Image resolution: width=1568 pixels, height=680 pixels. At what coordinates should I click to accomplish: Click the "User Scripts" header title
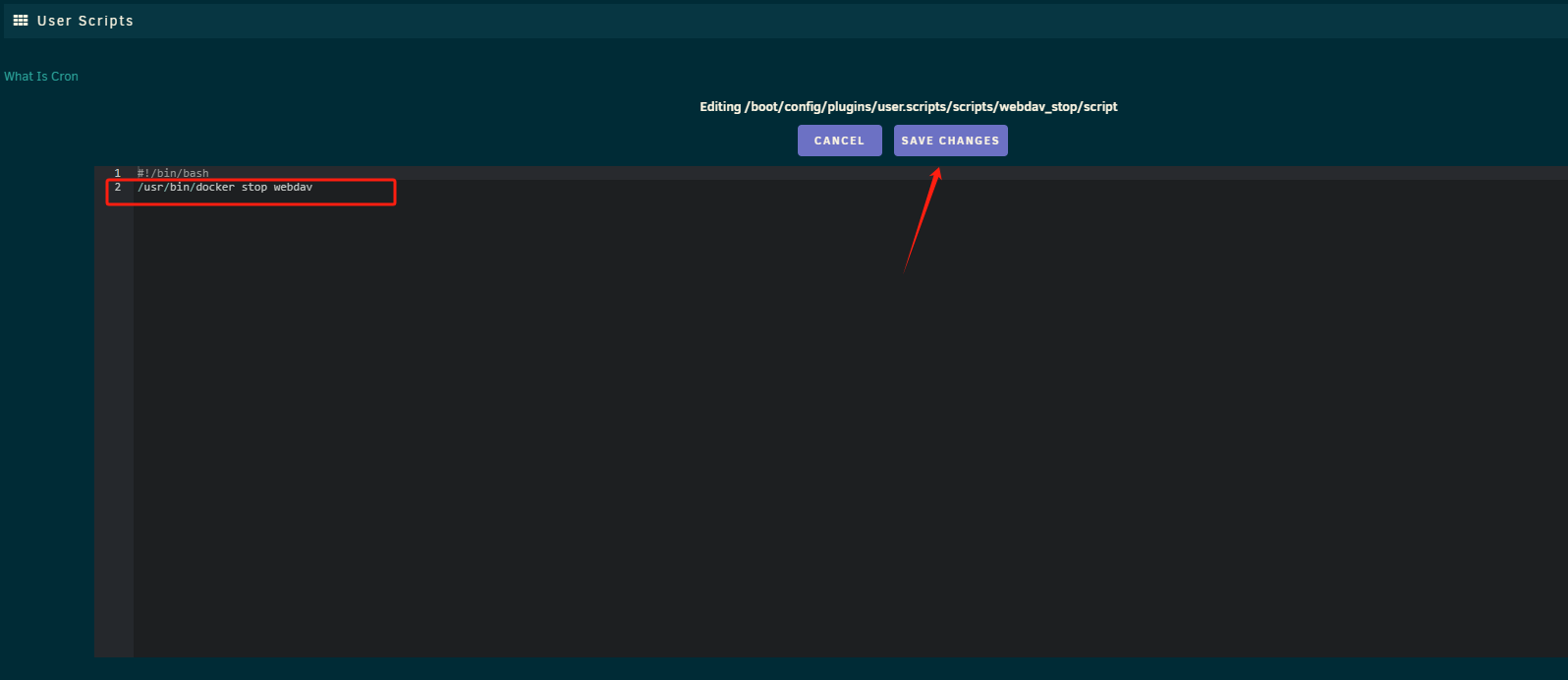84,21
